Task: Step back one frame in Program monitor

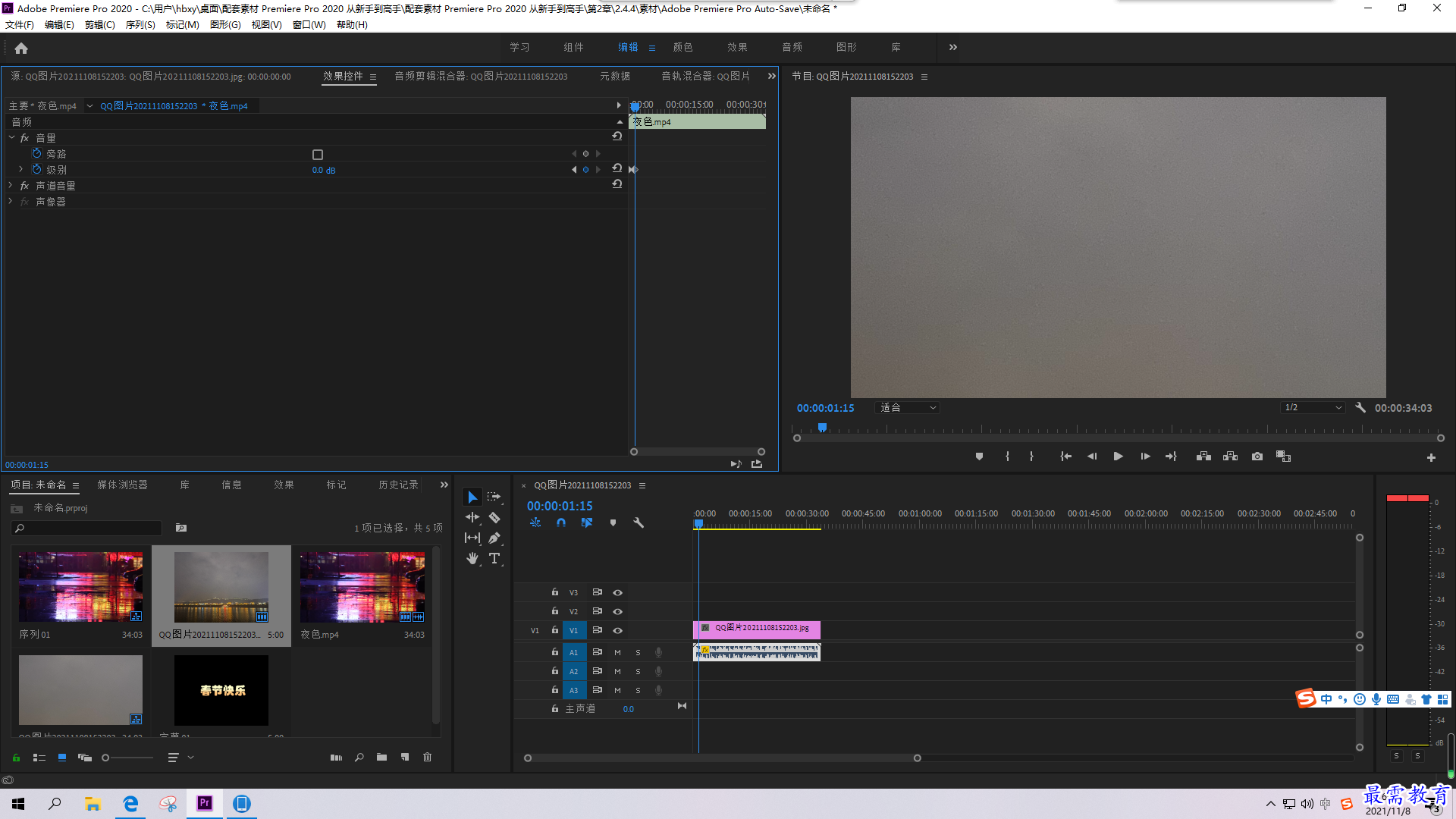Action: 1092,457
